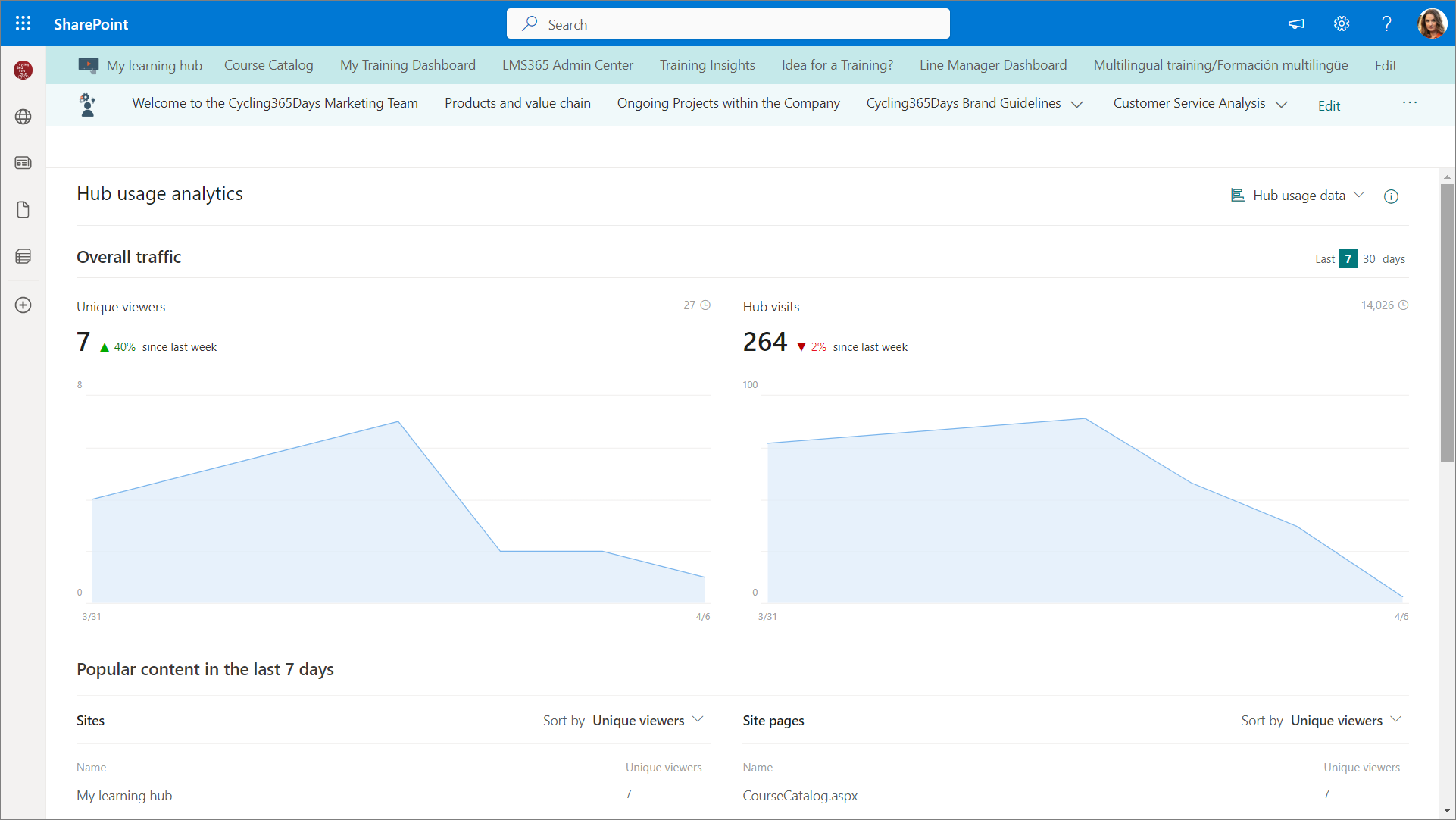Select the Last 7 days view

point(1348,259)
